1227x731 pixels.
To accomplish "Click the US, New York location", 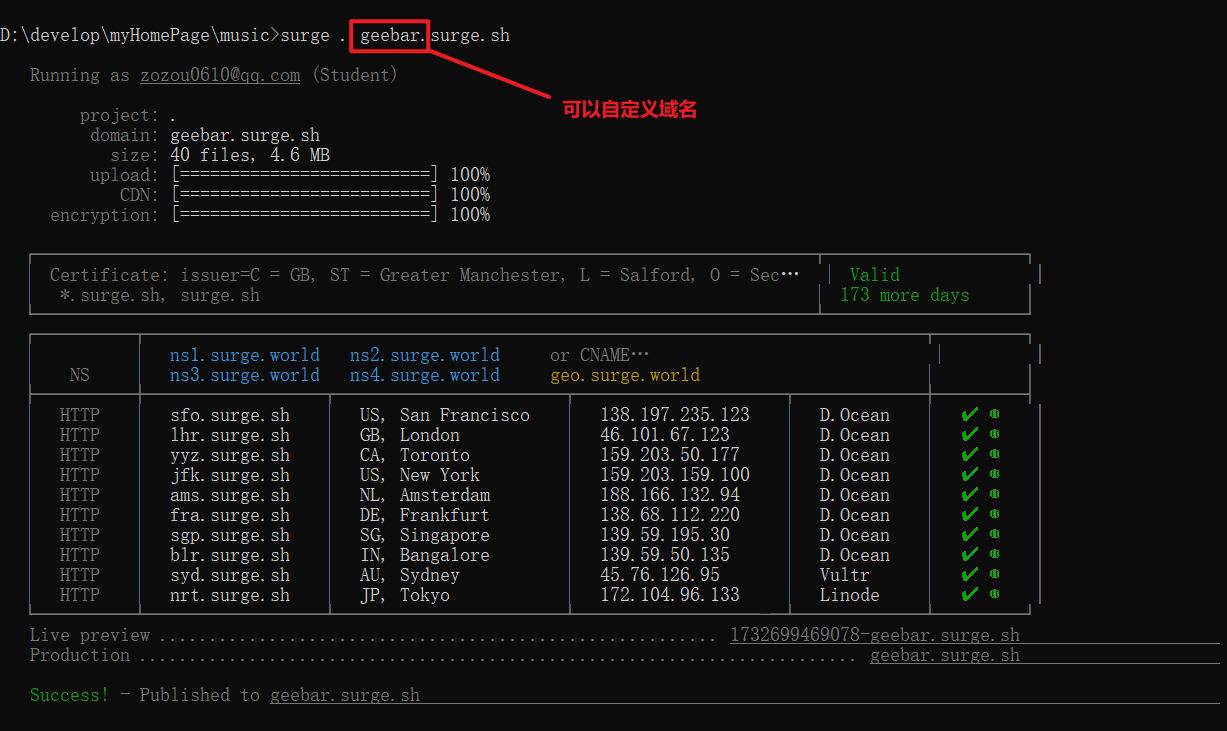I will pyautogui.click(x=420, y=475).
